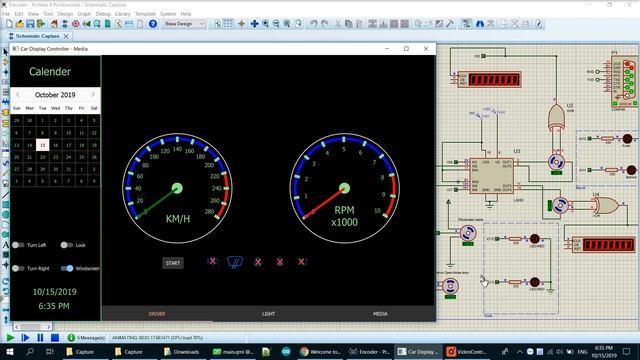Switch to the LIGHT tab
The height and width of the screenshot is (360, 640).
(268, 314)
